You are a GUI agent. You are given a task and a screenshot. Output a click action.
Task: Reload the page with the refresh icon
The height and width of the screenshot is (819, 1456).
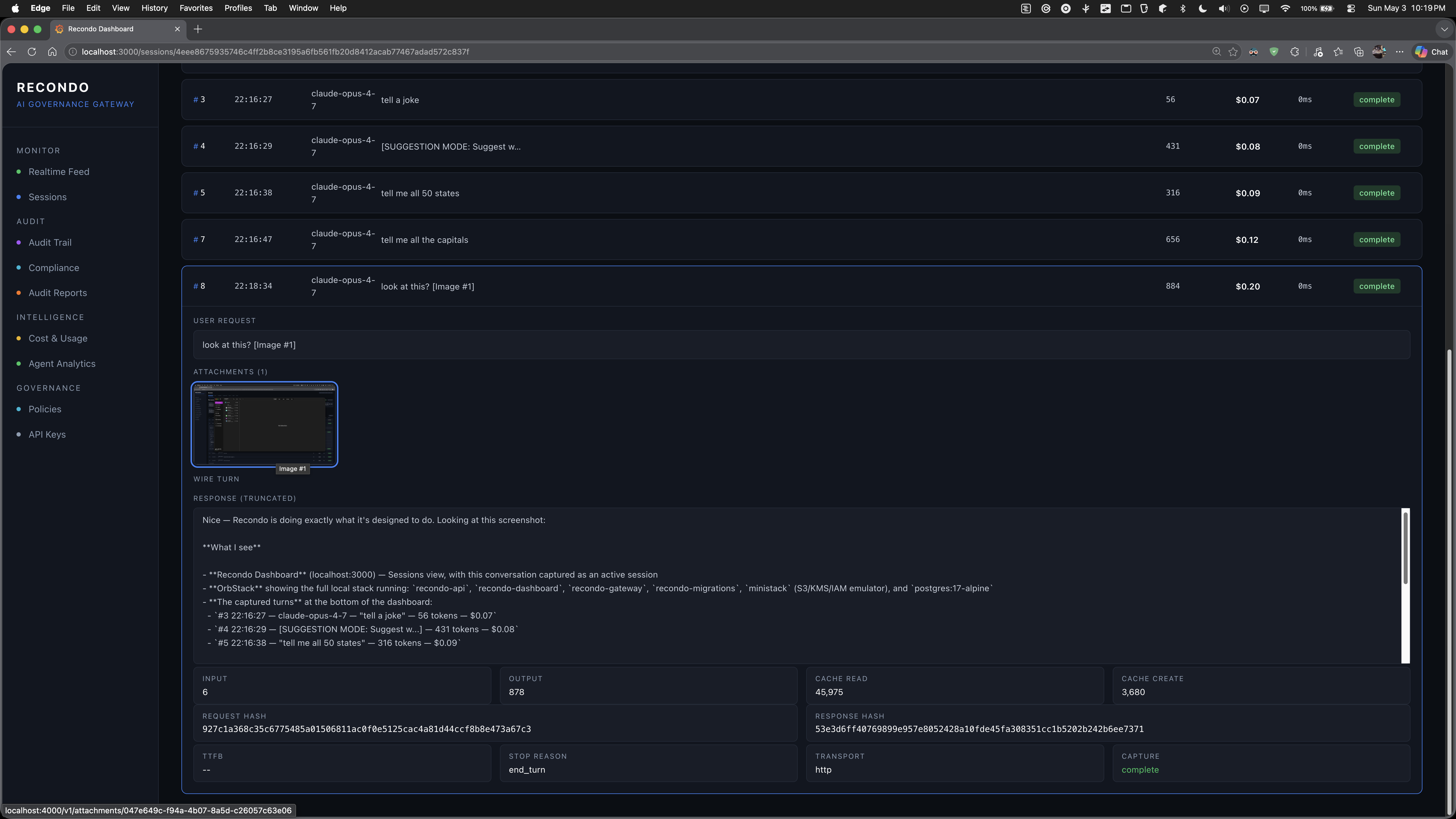32,51
